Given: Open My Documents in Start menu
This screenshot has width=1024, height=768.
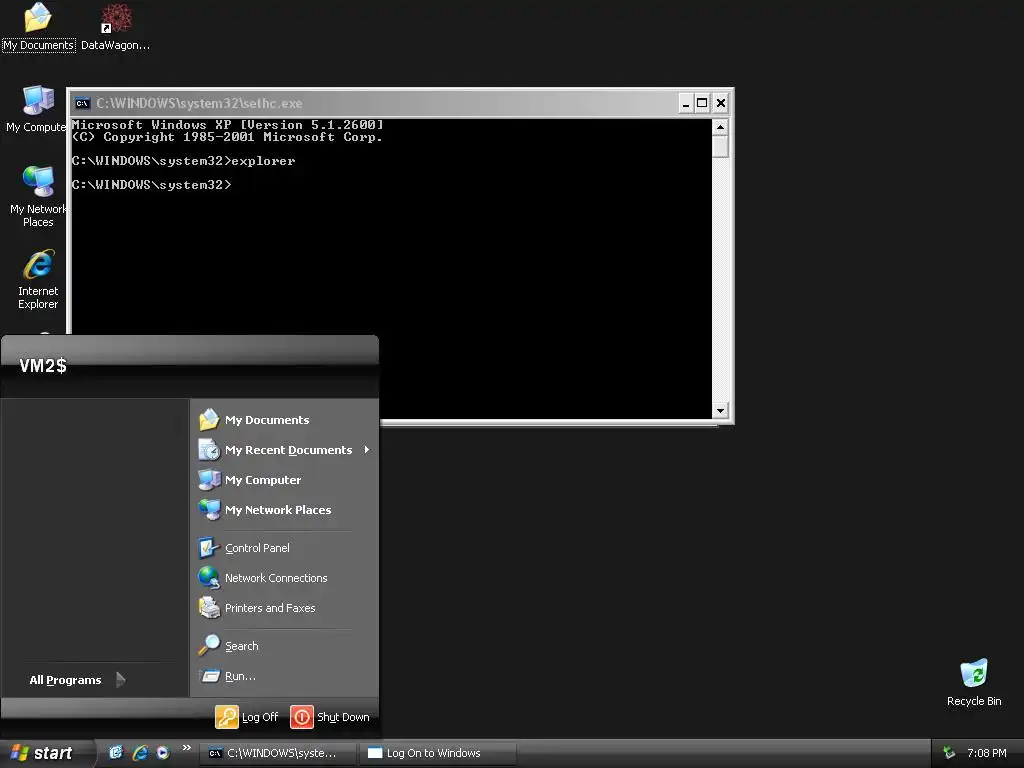Looking at the screenshot, I should (284, 420).
